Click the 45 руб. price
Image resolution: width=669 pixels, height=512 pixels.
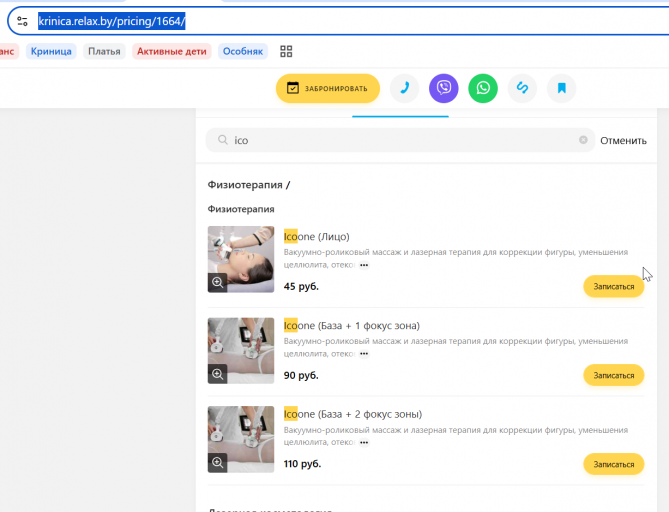301,286
